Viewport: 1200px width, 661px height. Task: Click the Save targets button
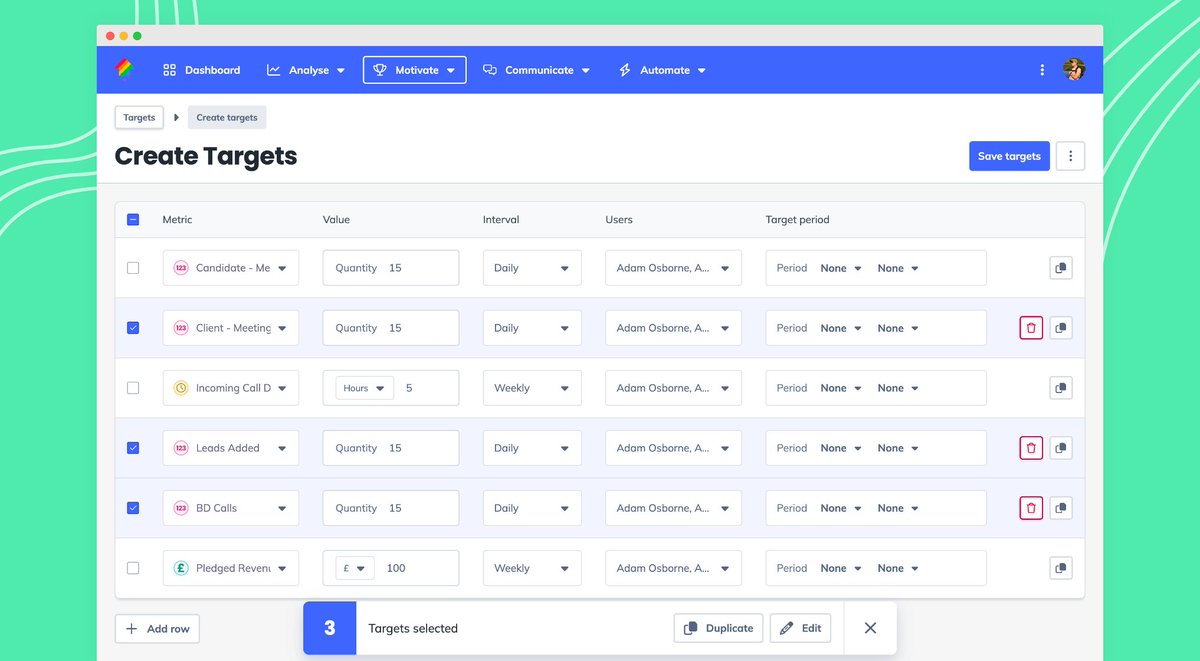click(1009, 156)
